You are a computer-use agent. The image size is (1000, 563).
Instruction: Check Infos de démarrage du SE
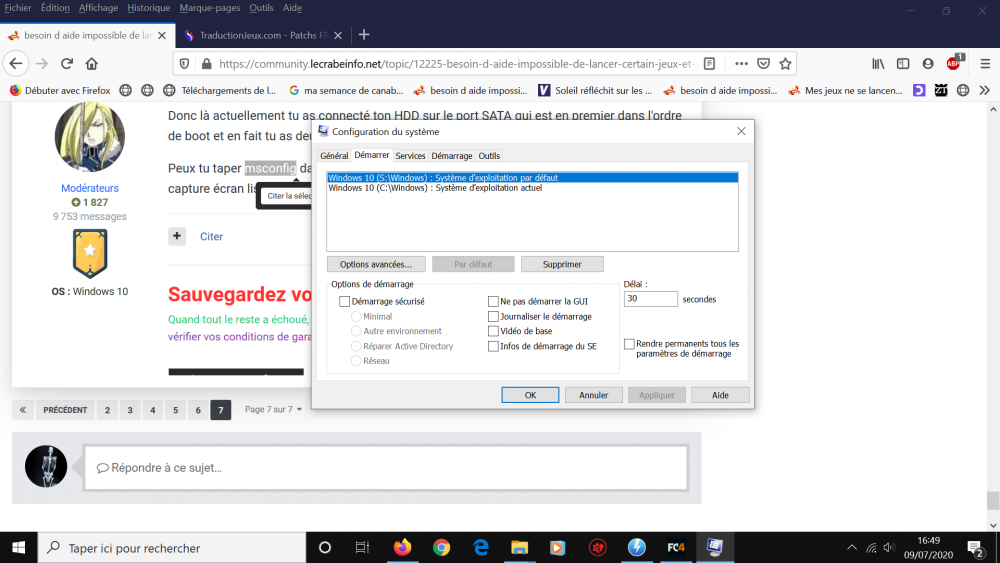pos(493,346)
